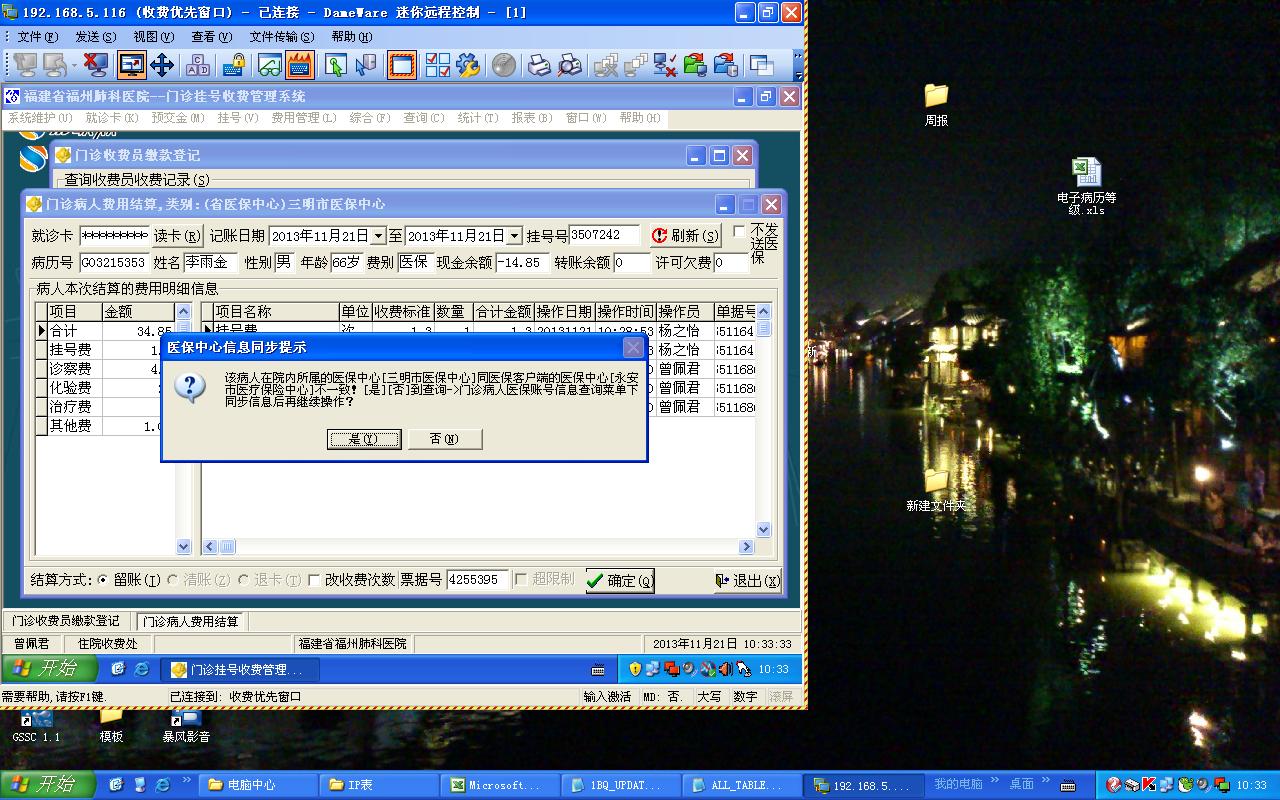Click the green mouse pointer toolbar icon
Image resolution: width=1280 pixels, height=800 pixels.
[x=335, y=65]
